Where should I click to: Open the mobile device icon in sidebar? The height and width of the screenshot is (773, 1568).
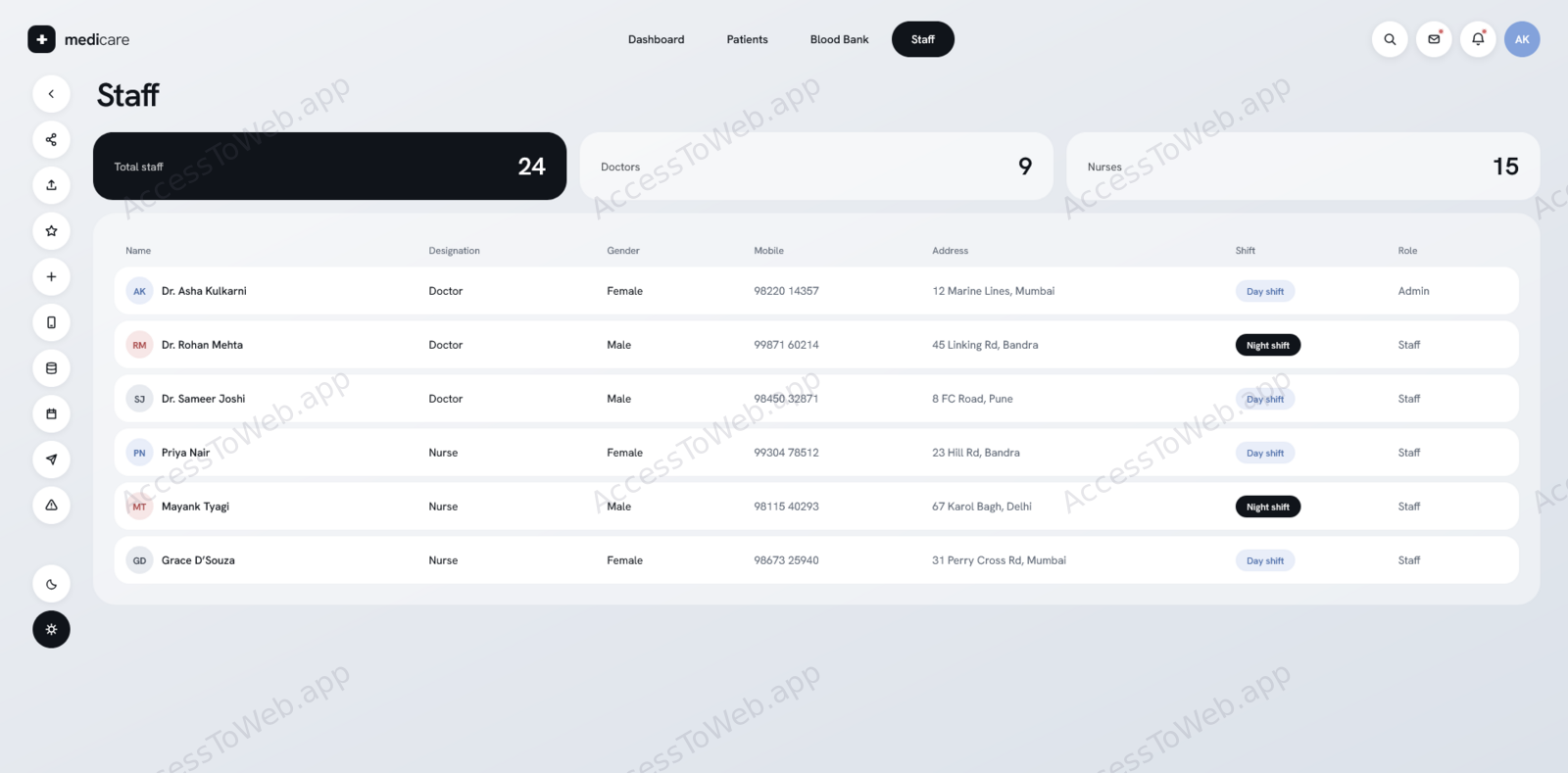coord(51,322)
